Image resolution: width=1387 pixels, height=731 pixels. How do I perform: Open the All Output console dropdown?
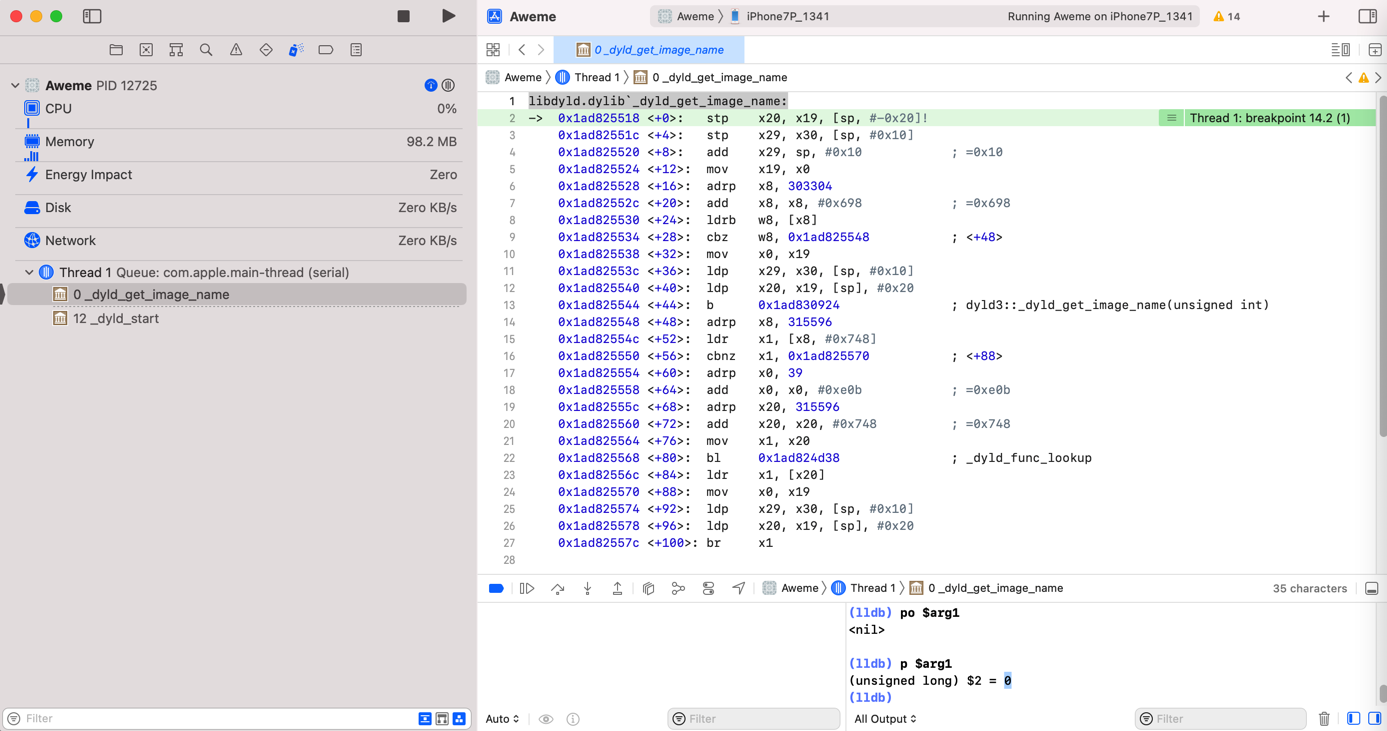click(x=885, y=719)
